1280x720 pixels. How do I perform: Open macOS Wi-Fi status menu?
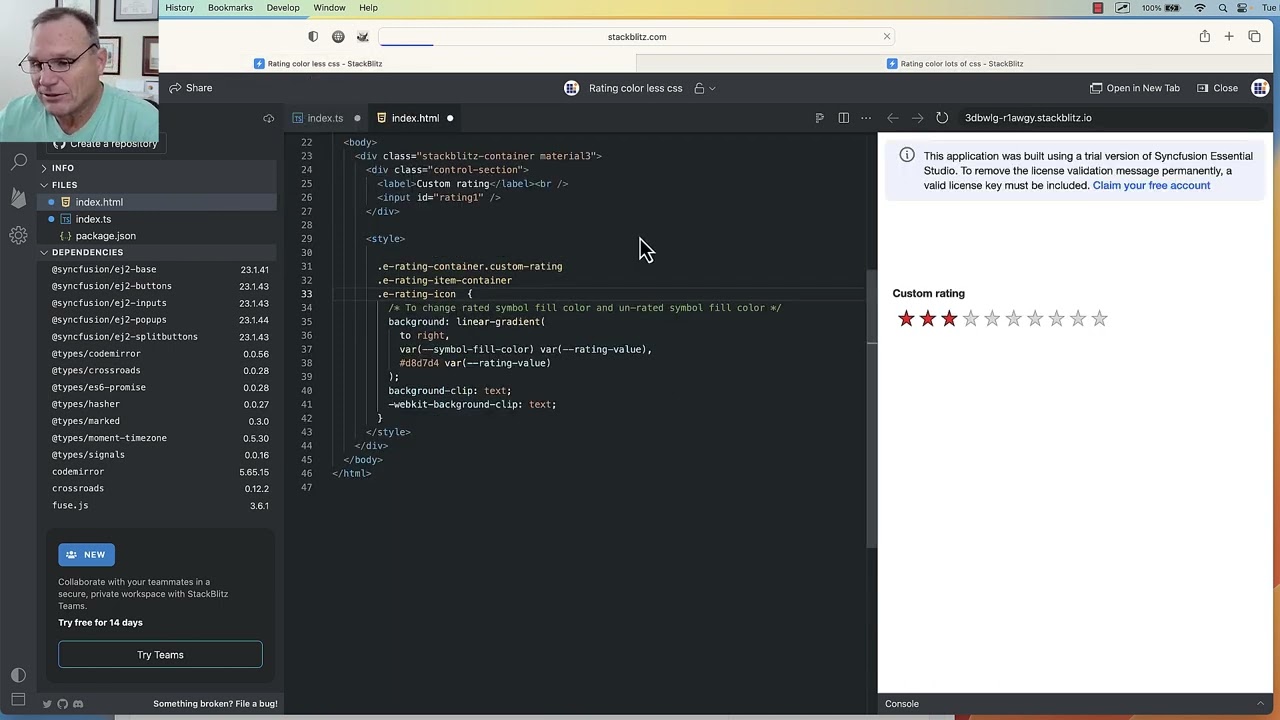pos(1200,8)
